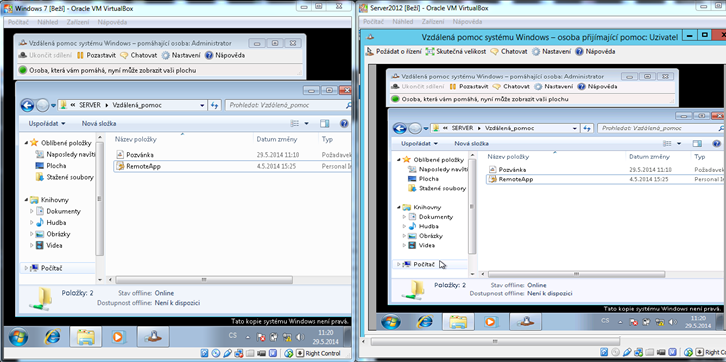
Task: Click Skutečná velikost in the Server2012 helper toolbar
Action: click(x=456, y=51)
